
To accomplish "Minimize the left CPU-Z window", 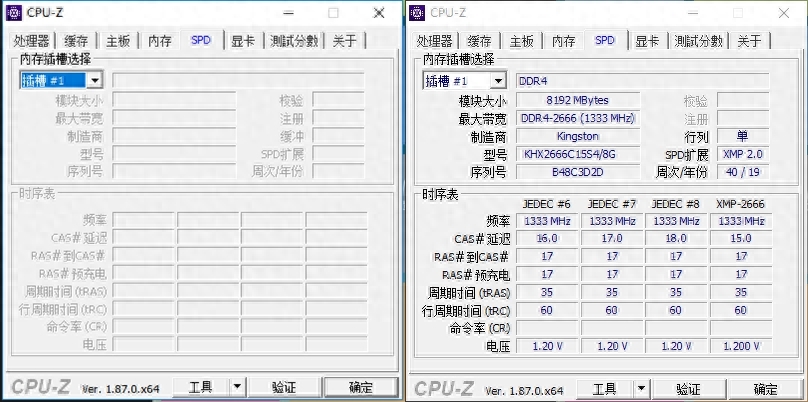I will [x=288, y=13].
